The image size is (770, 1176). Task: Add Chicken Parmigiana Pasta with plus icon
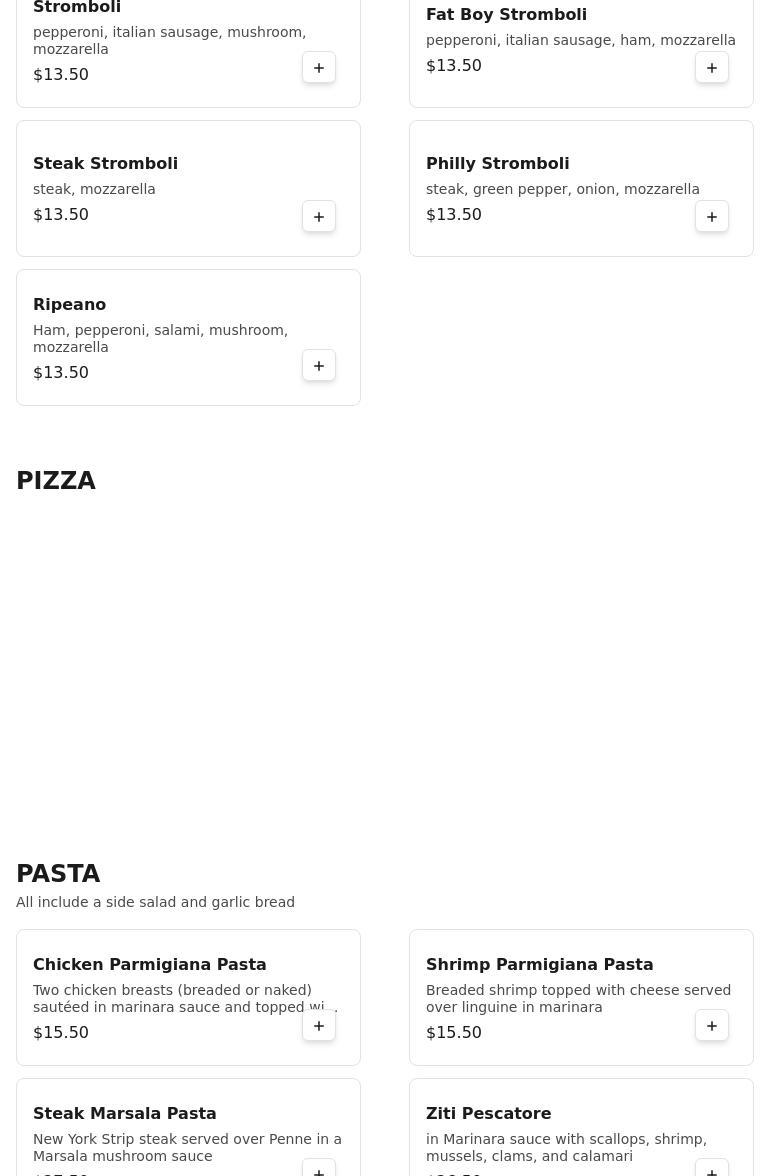(x=319, y=1026)
